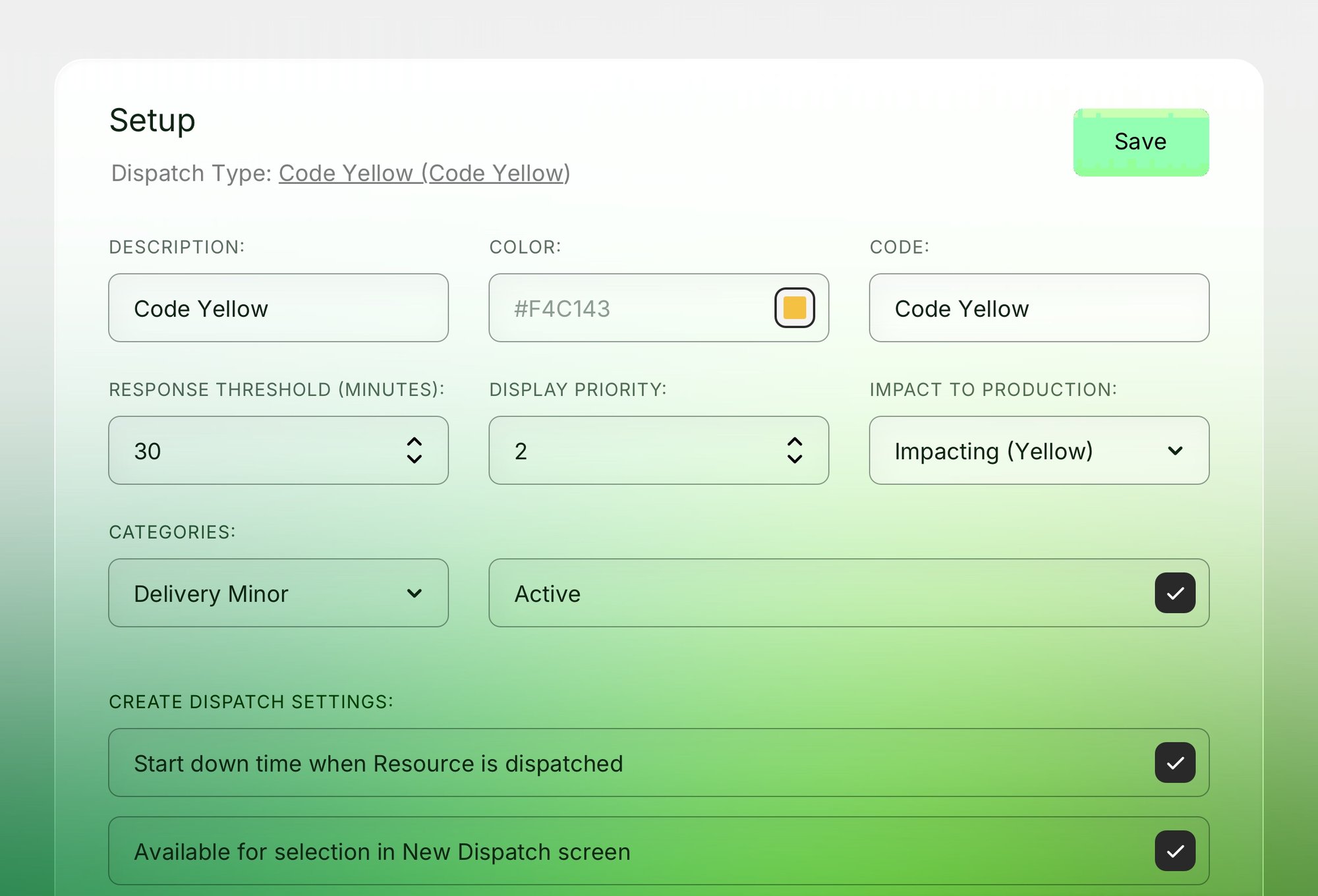Uncheck the Active checkbox
The height and width of the screenshot is (896, 1318).
click(1175, 593)
